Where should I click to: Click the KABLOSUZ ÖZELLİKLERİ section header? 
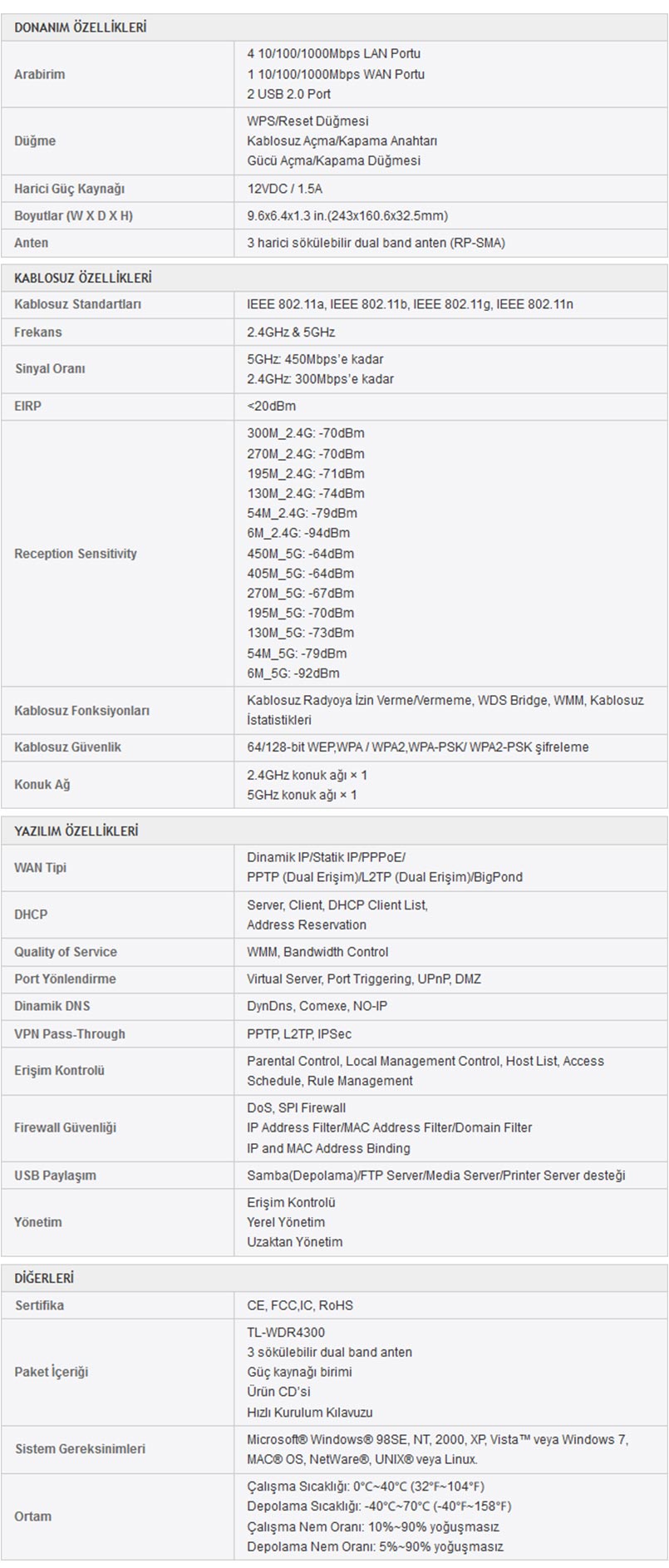[x=83, y=278]
